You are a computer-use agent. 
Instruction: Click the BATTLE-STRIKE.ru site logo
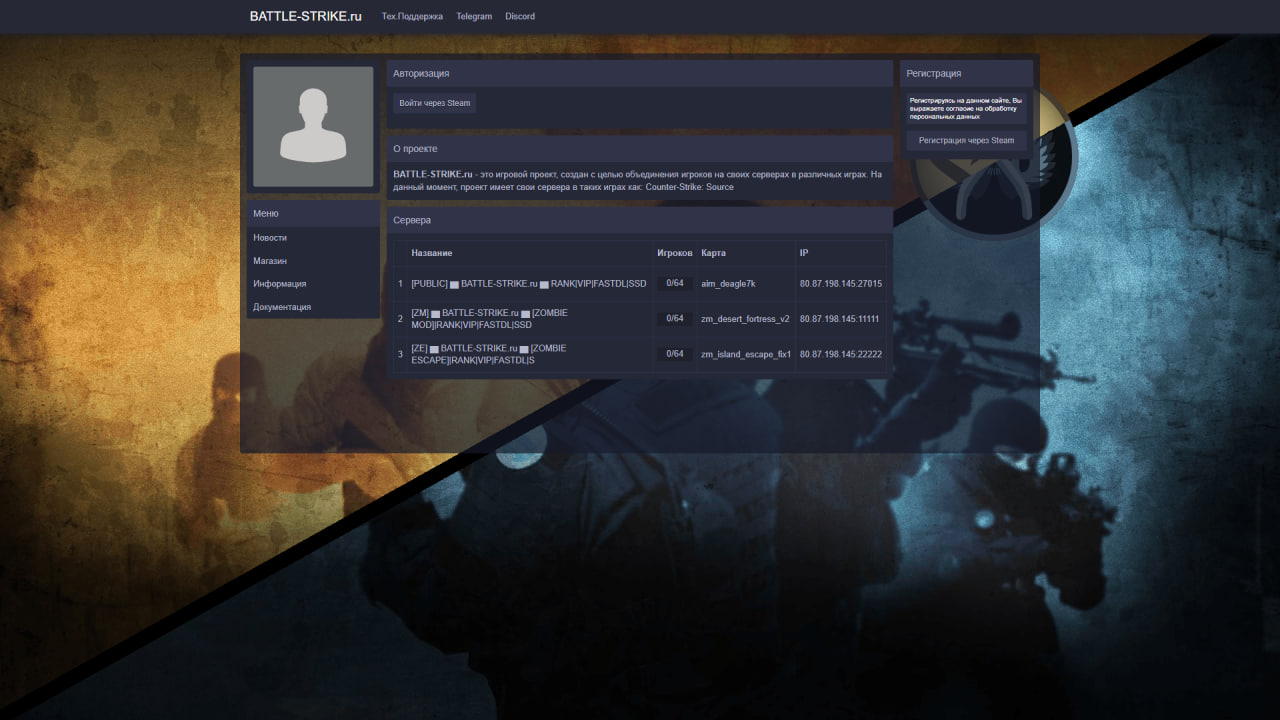point(305,16)
